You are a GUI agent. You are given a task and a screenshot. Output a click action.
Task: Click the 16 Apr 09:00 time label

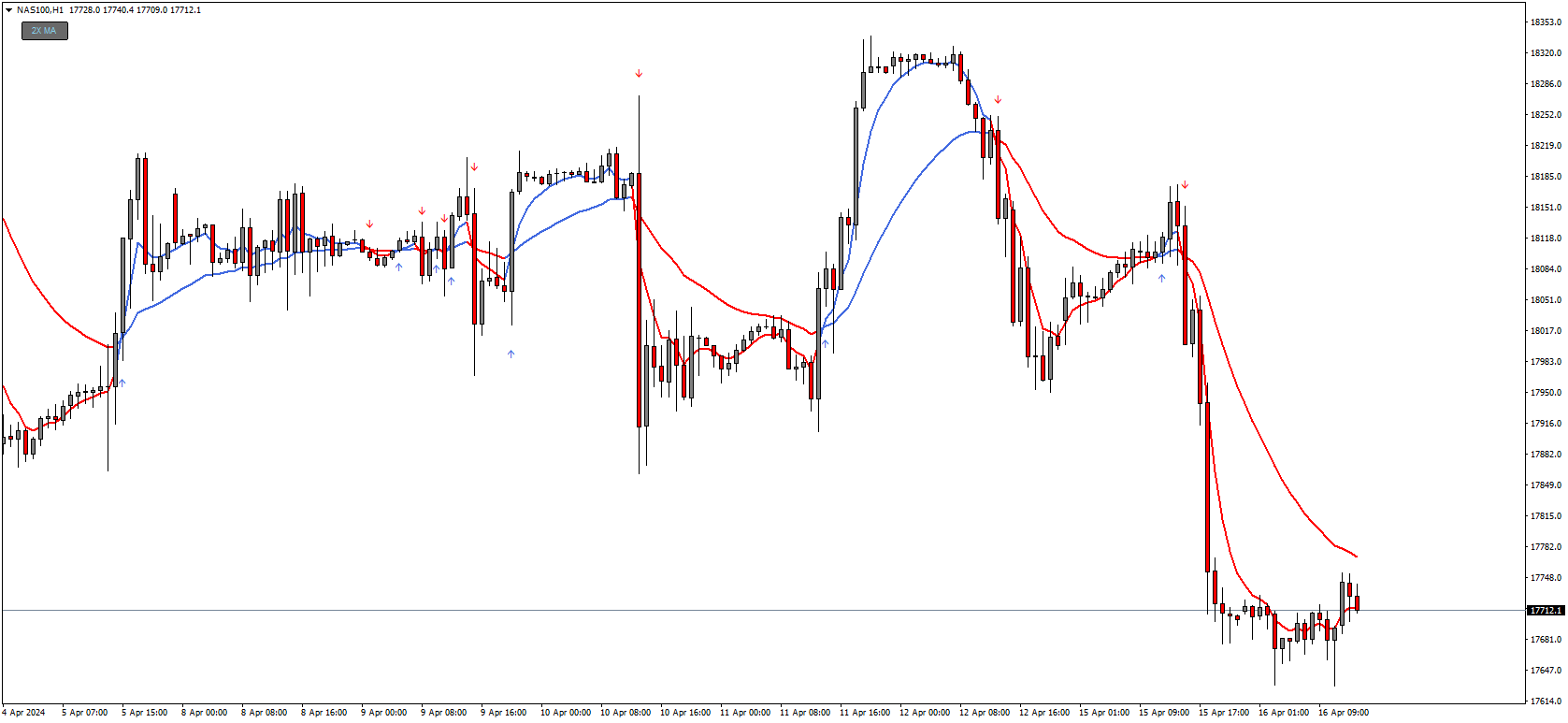1343,713
